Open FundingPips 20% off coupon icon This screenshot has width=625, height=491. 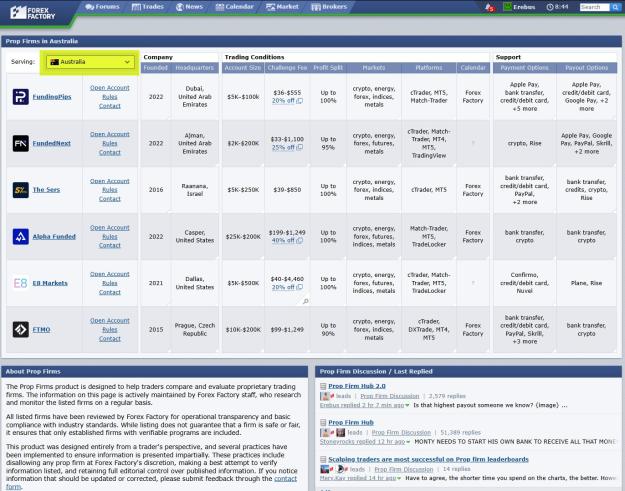click(300, 101)
